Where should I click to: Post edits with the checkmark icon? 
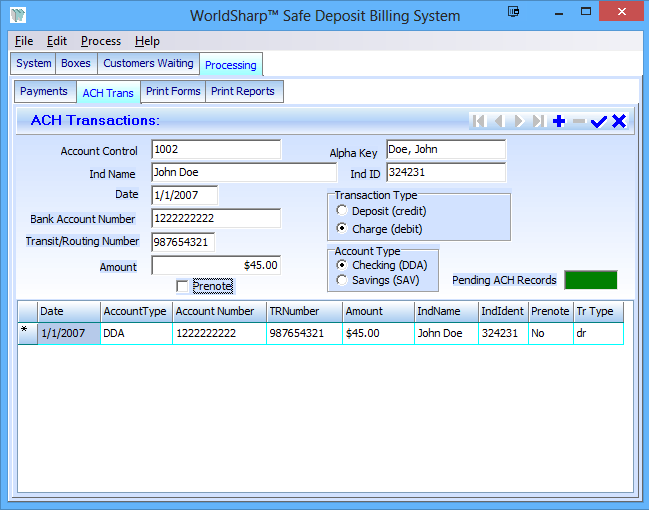point(599,121)
